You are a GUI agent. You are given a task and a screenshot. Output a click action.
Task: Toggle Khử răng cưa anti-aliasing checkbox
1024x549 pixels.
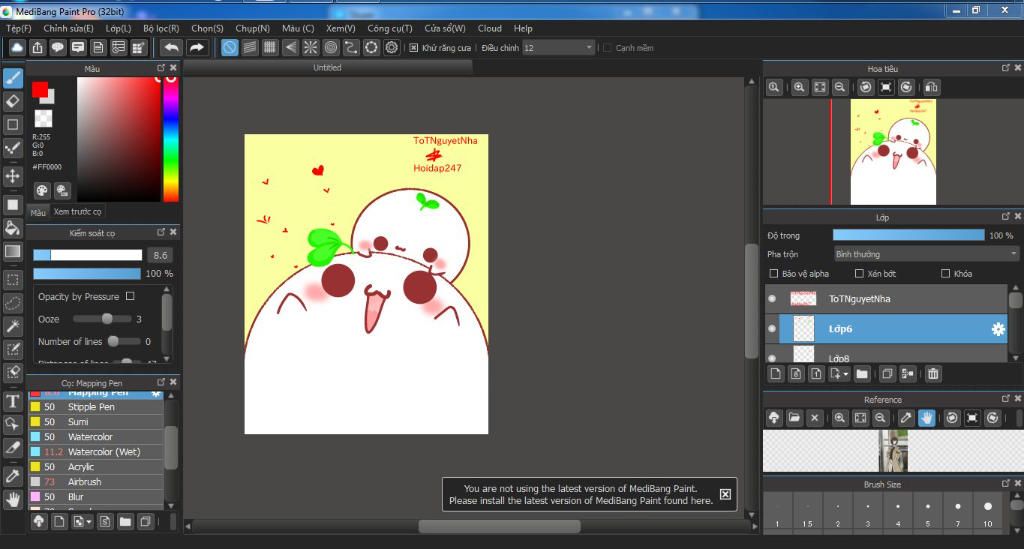click(x=413, y=48)
